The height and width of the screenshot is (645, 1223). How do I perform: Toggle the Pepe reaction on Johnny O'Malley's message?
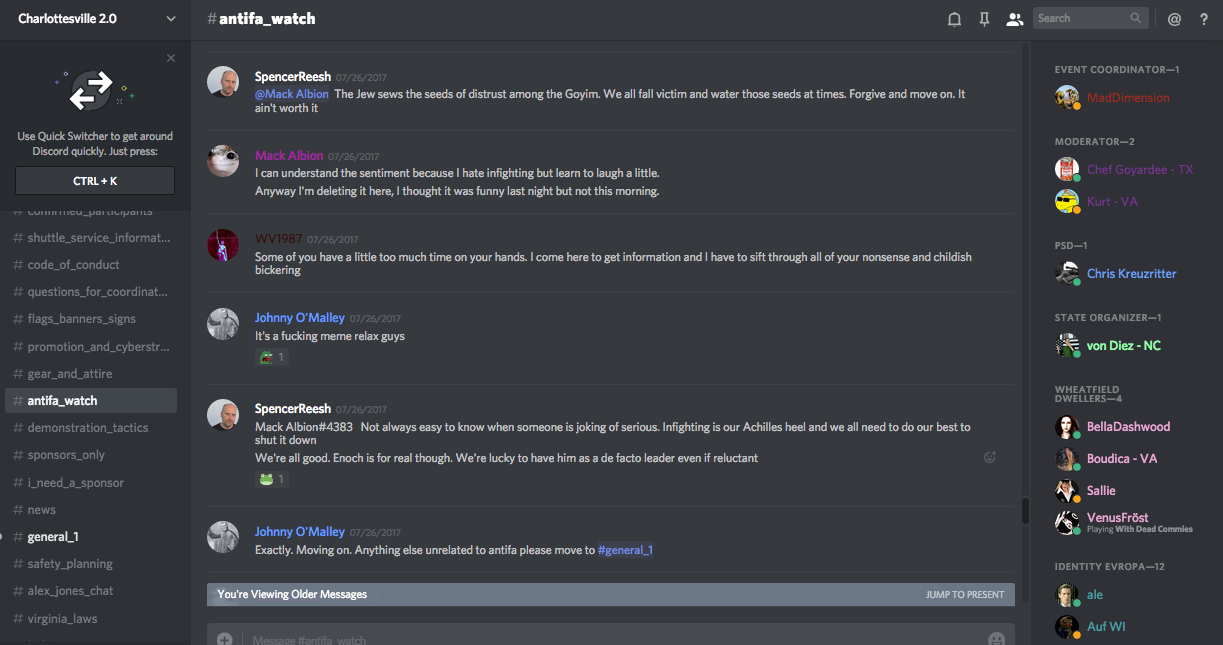point(272,357)
